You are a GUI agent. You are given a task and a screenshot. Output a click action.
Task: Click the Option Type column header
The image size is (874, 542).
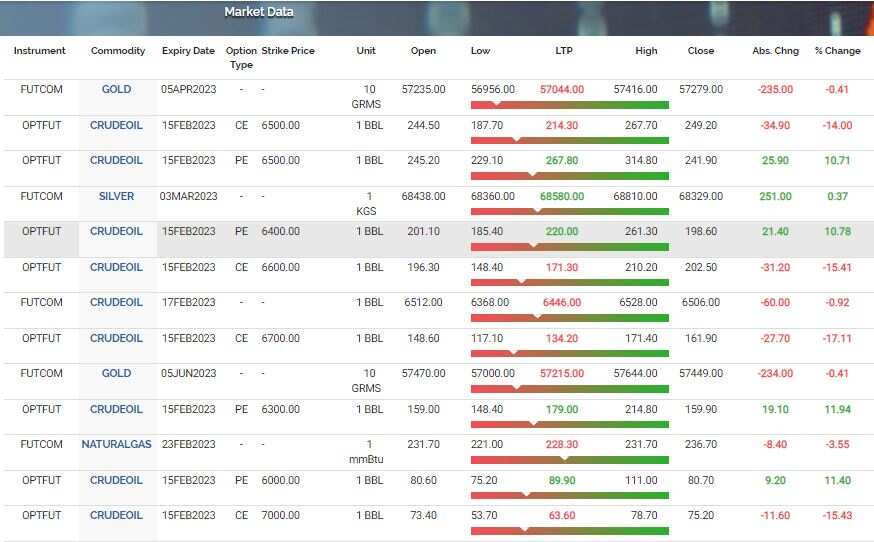click(241, 57)
